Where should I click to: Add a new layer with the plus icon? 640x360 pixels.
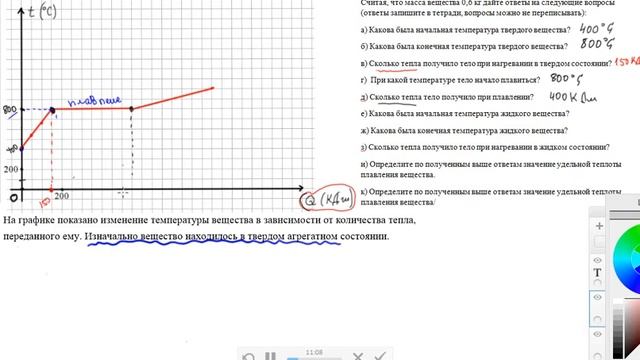pos(599,226)
